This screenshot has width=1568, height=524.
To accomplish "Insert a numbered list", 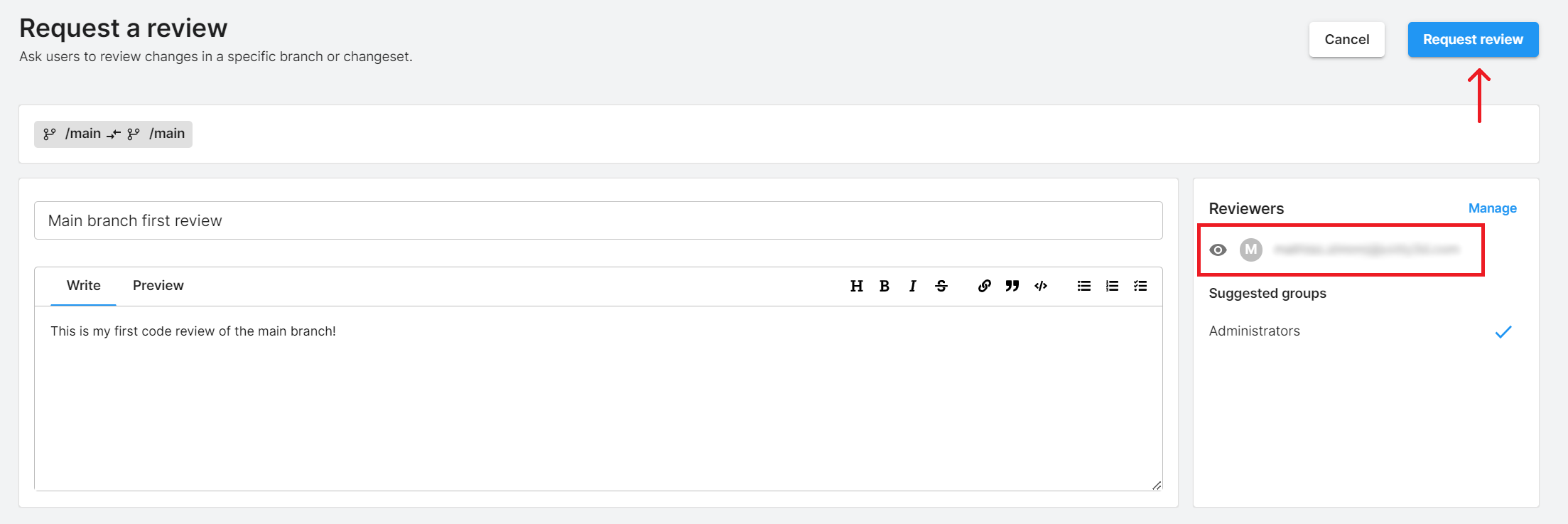I will pos(1112,286).
